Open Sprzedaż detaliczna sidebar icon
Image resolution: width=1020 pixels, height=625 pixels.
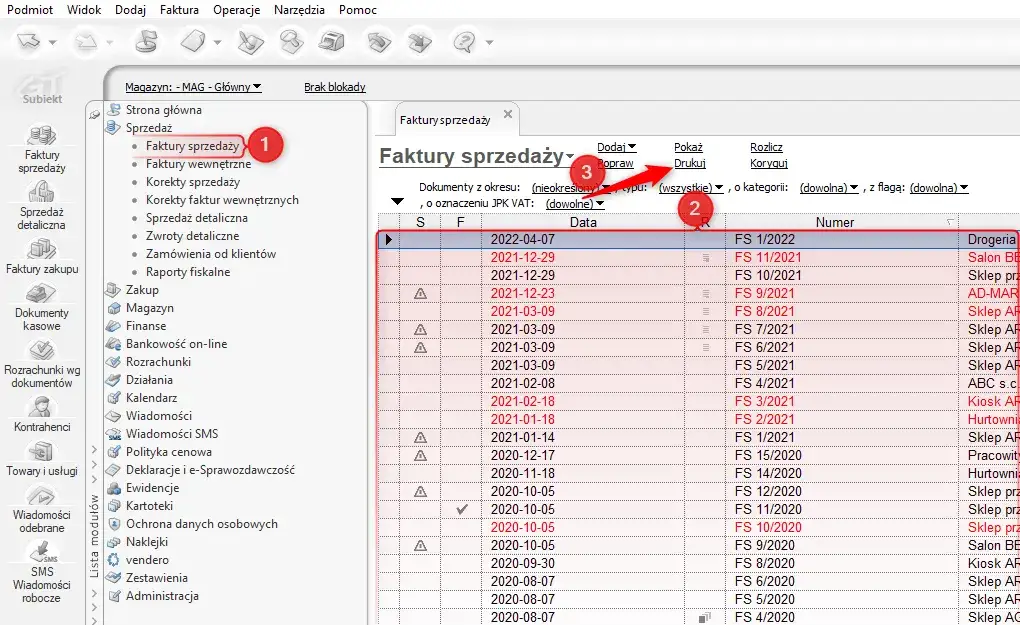click(41, 192)
